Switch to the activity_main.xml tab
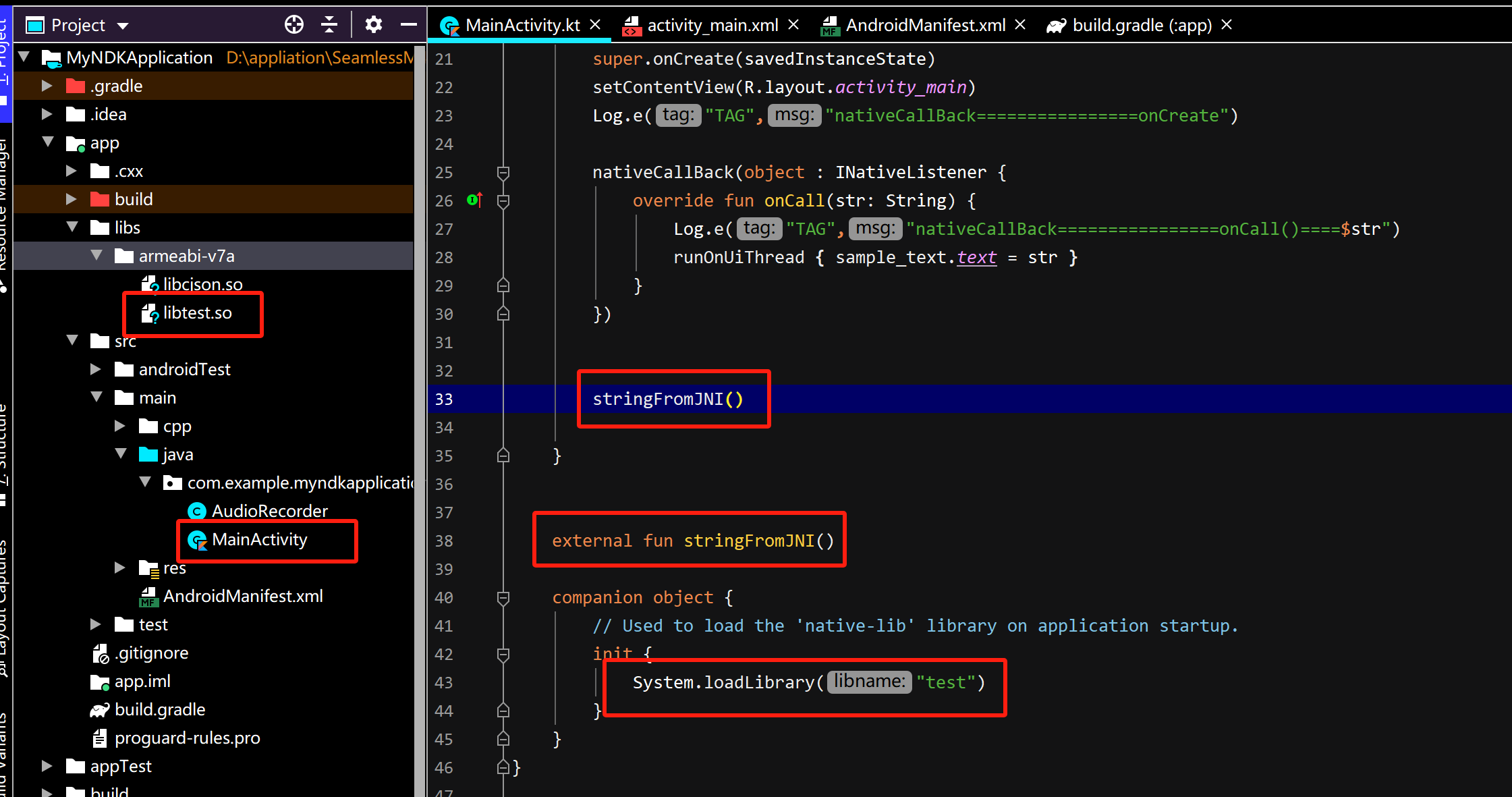The width and height of the screenshot is (1512, 797). click(712, 26)
